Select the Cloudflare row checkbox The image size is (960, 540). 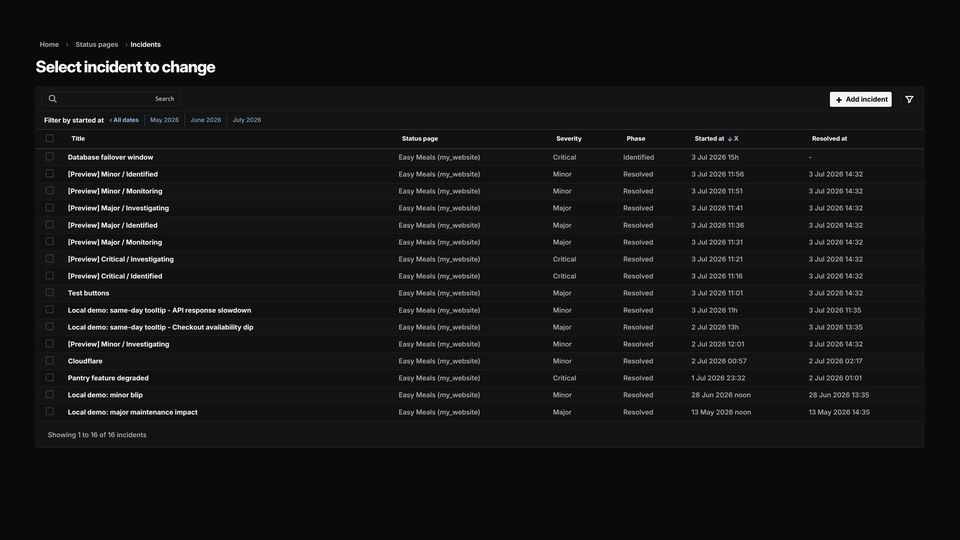(50, 361)
